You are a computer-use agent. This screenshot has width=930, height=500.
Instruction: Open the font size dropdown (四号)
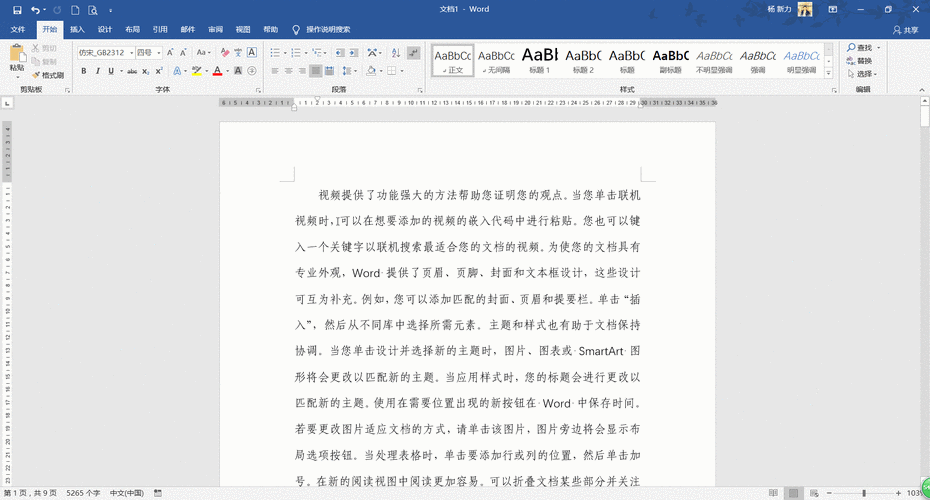158,53
